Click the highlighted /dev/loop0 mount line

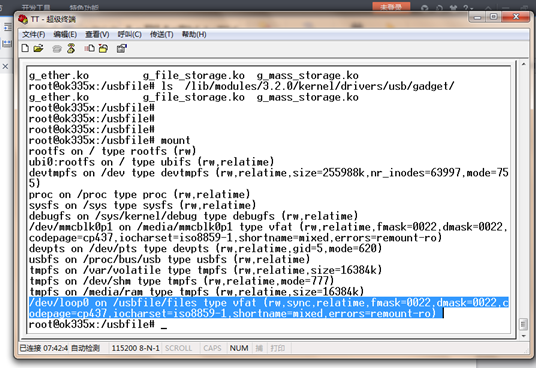click(x=269, y=308)
